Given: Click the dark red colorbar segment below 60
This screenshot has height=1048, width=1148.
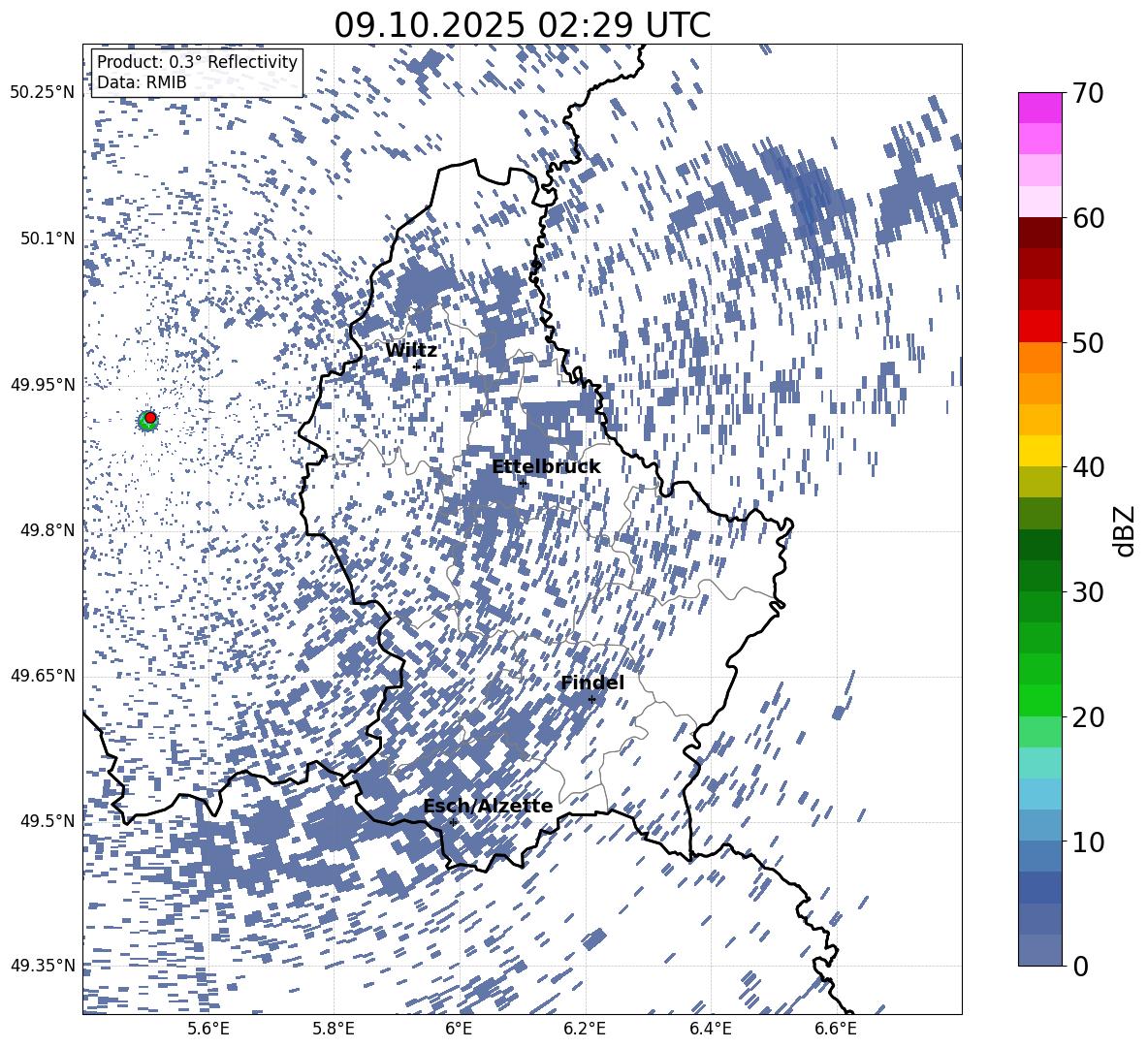Looking at the screenshot, I should tap(1039, 233).
